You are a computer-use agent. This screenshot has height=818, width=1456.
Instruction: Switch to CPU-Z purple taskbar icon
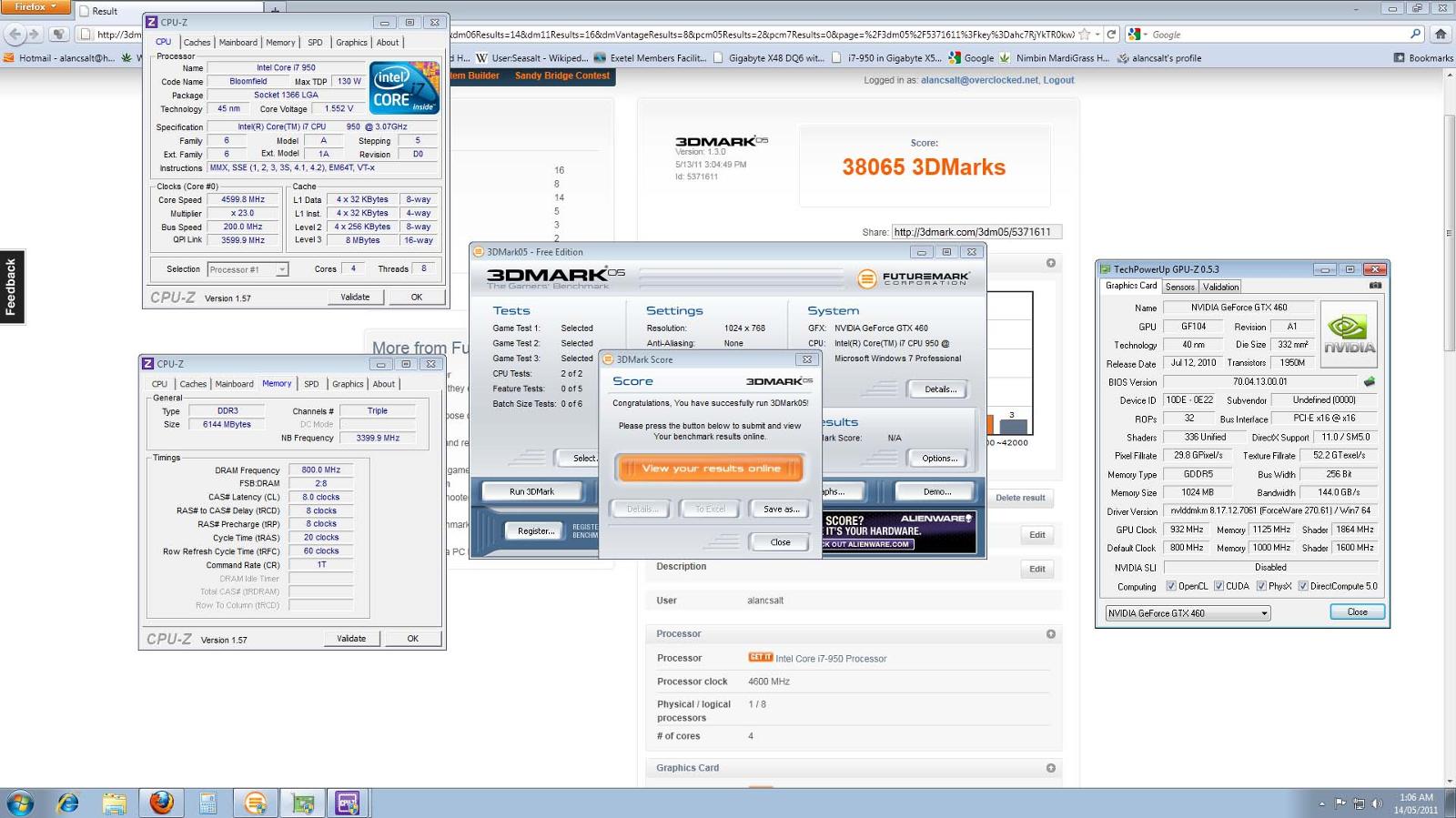(x=348, y=803)
